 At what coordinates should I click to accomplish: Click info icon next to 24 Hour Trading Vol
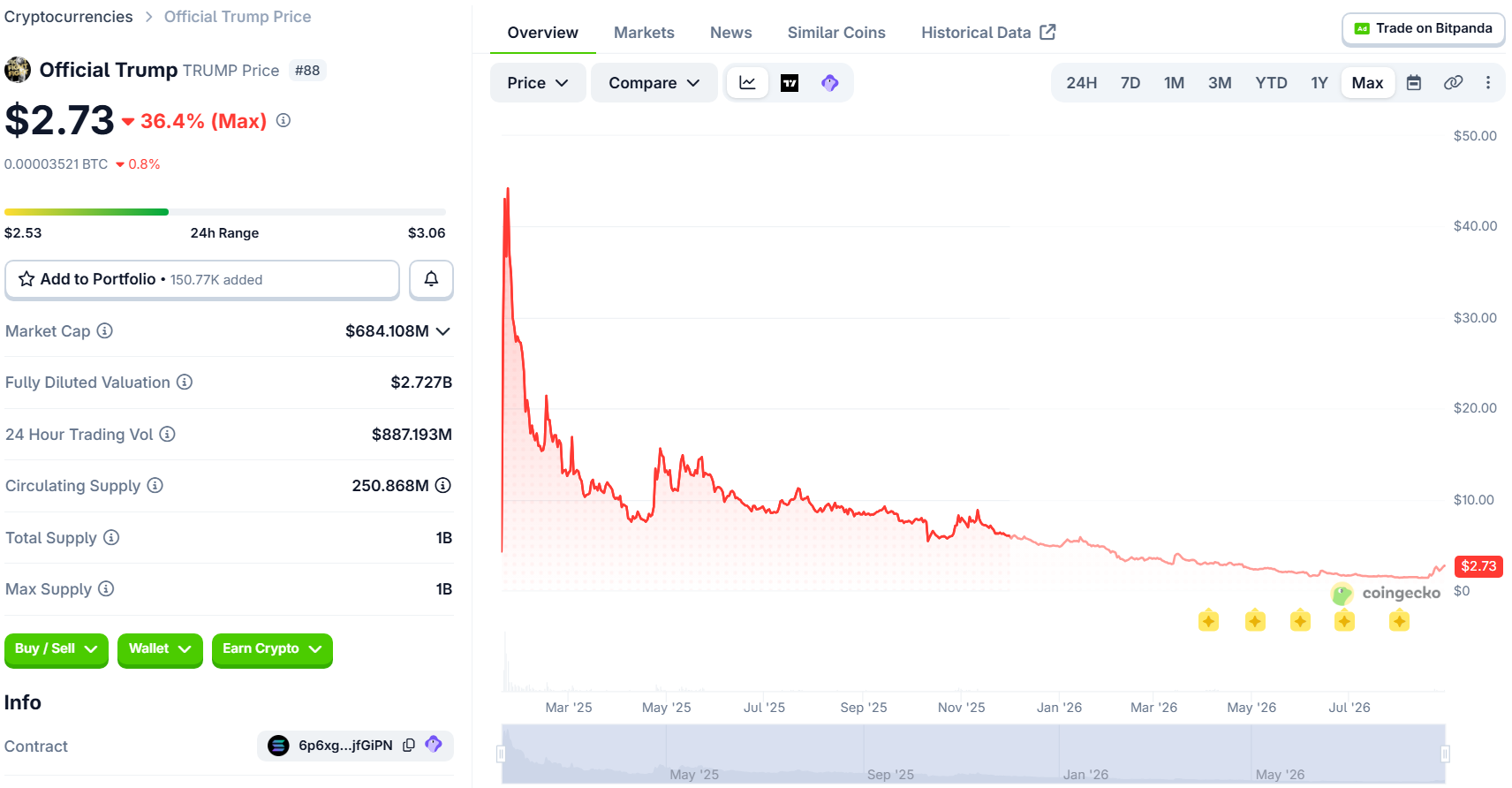coord(167,434)
